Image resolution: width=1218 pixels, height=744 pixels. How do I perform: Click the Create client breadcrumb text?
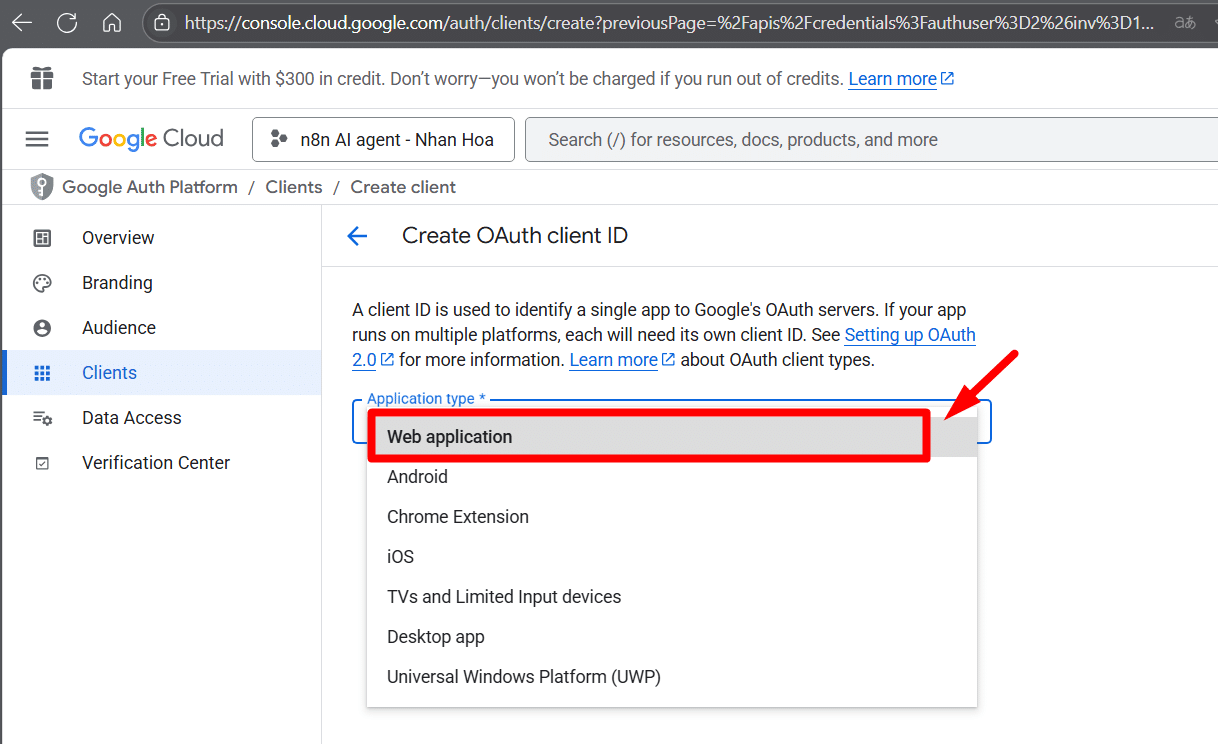[403, 187]
